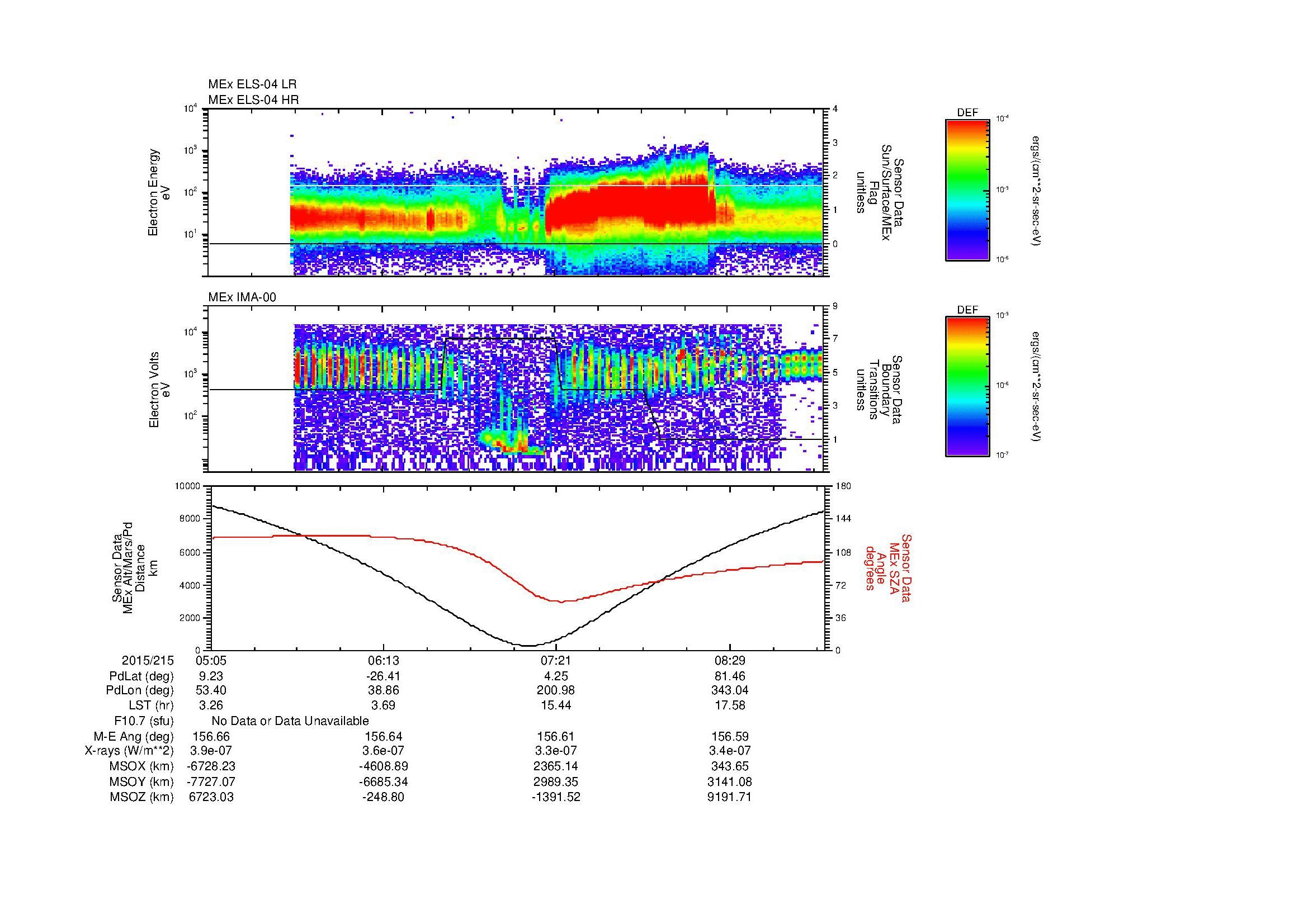Click the 'Electron Volts eV' axis label

point(159,390)
